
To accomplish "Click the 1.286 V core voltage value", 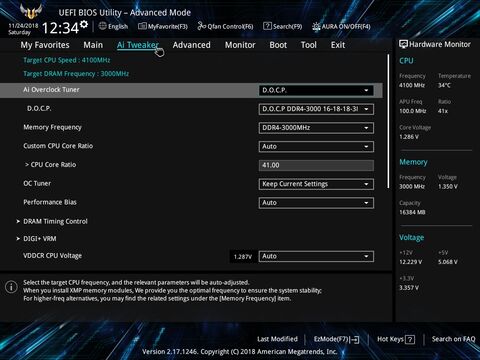I will [409, 137].
